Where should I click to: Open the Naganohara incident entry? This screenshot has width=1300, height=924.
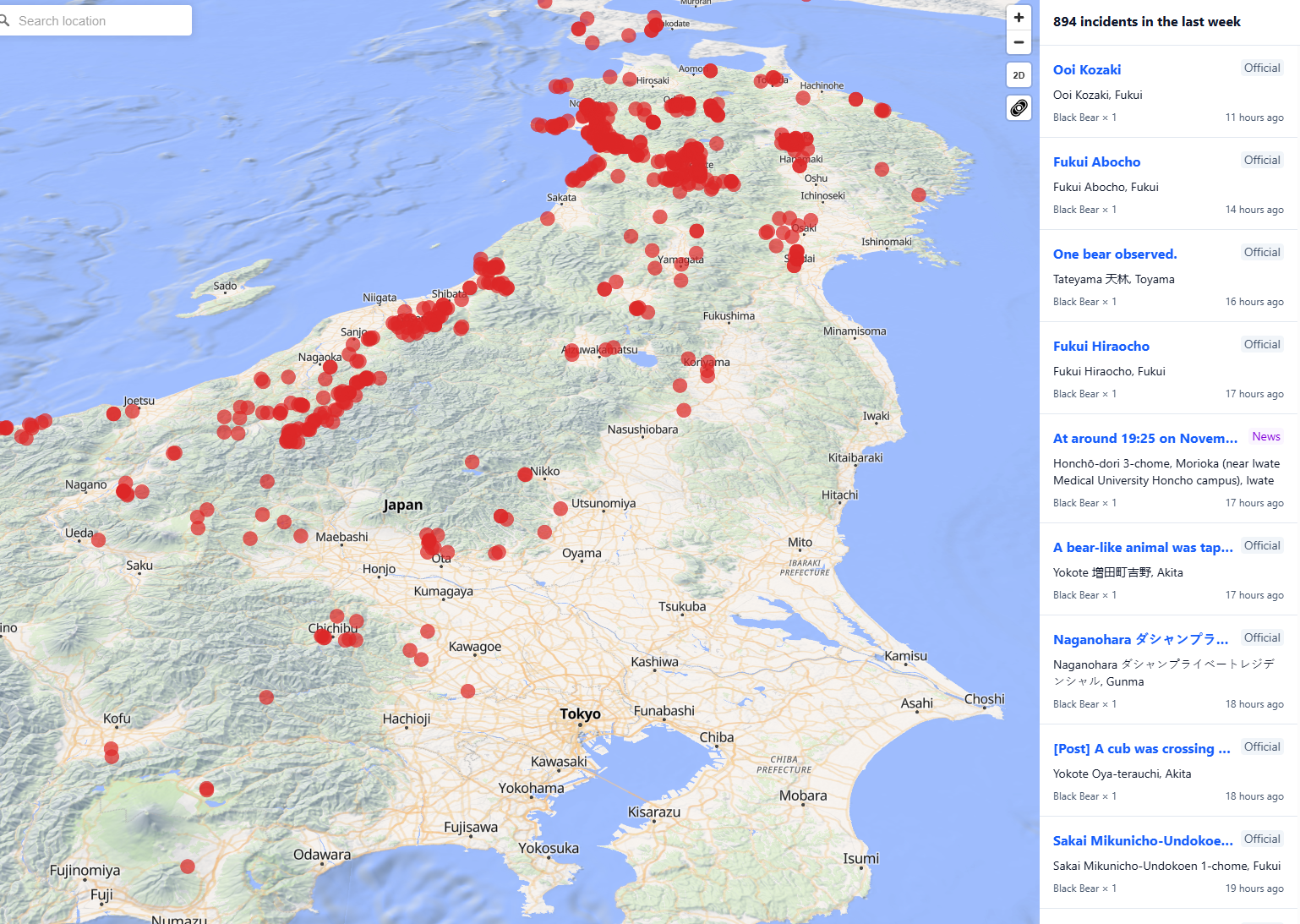tap(1140, 639)
